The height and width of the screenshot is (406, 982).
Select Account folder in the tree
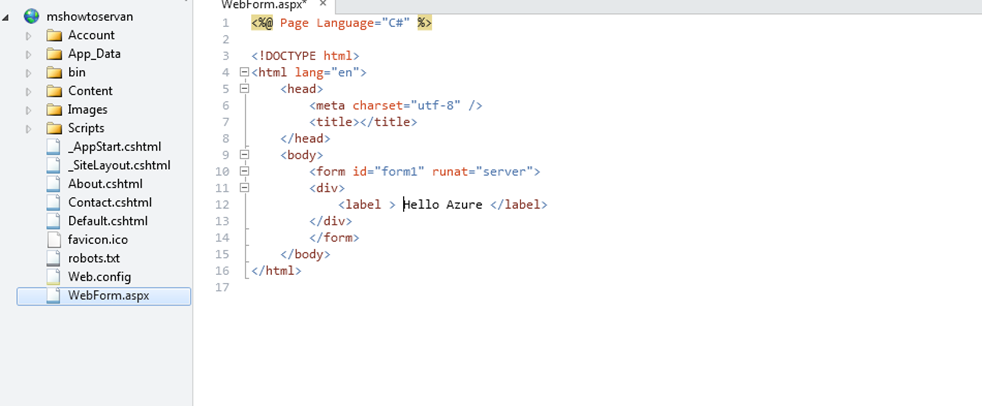[91, 35]
